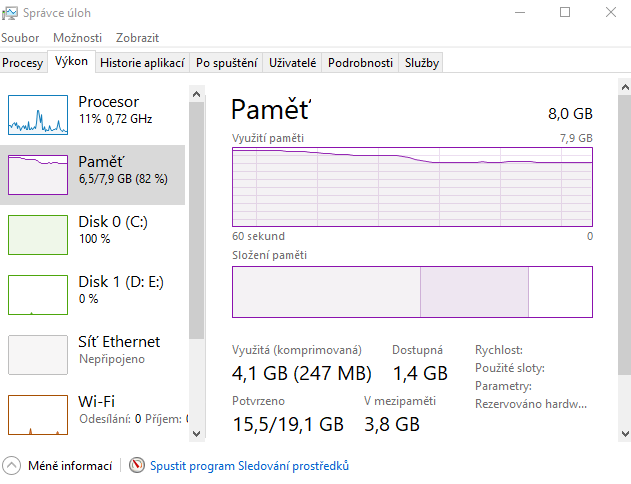Open the Procesor mini graph thumbnail
The width and height of the screenshot is (631, 484).
(x=37, y=115)
